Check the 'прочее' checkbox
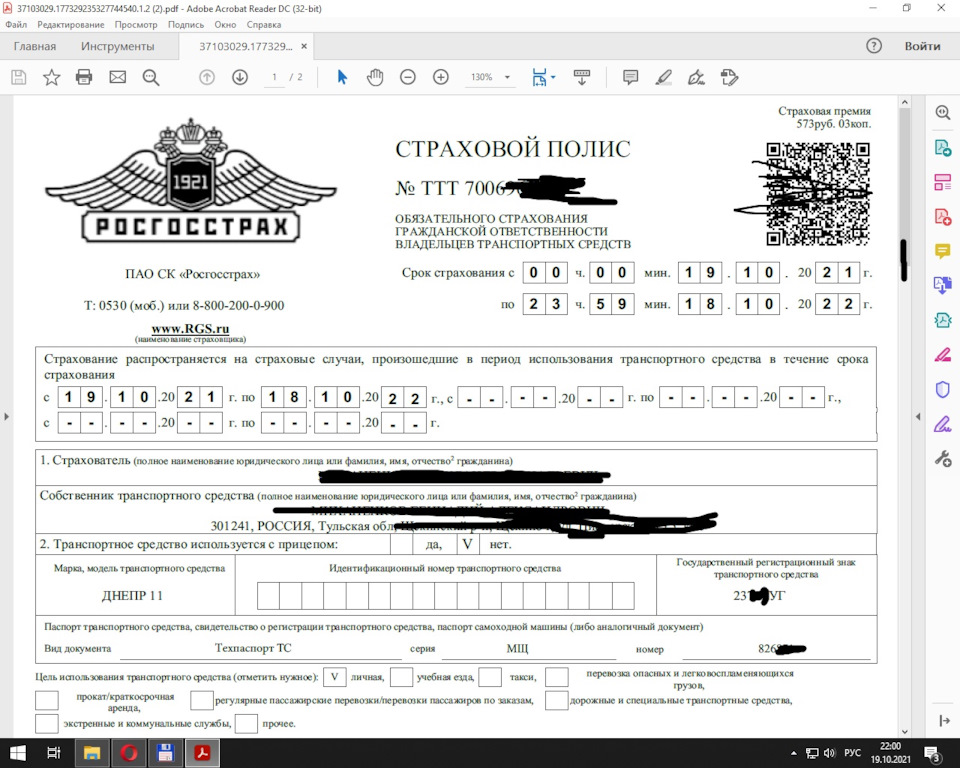This screenshot has height=768, width=960. coord(247,723)
